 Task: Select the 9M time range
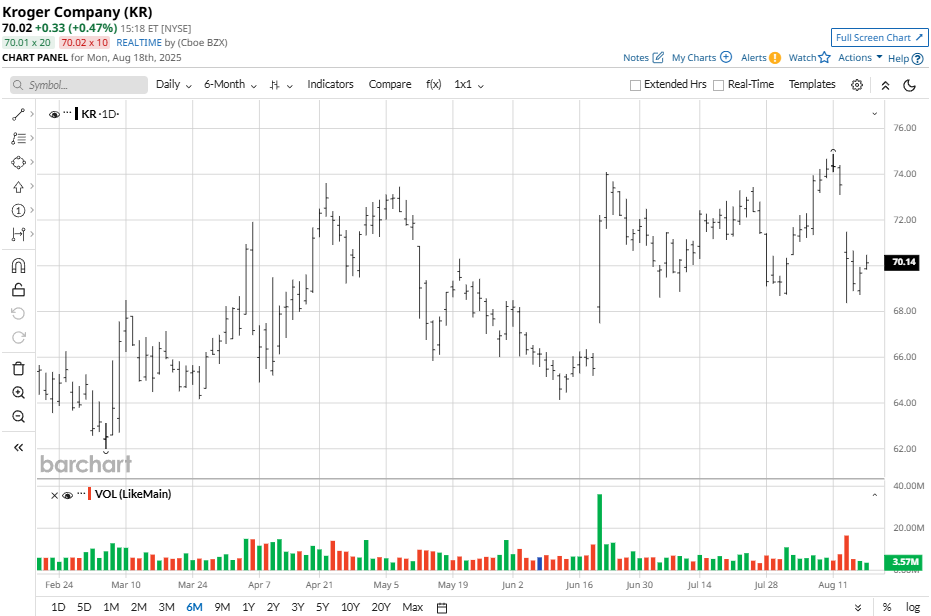point(222,607)
